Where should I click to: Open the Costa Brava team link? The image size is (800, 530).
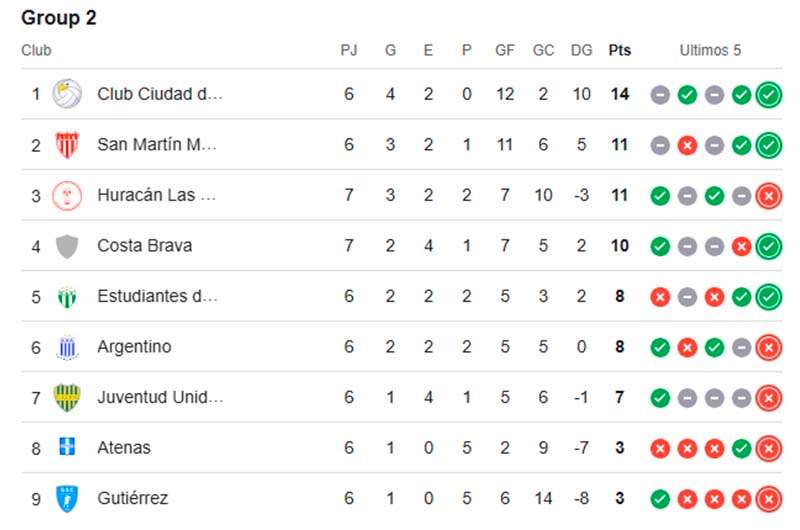pyautogui.click(x=144, y=246)
